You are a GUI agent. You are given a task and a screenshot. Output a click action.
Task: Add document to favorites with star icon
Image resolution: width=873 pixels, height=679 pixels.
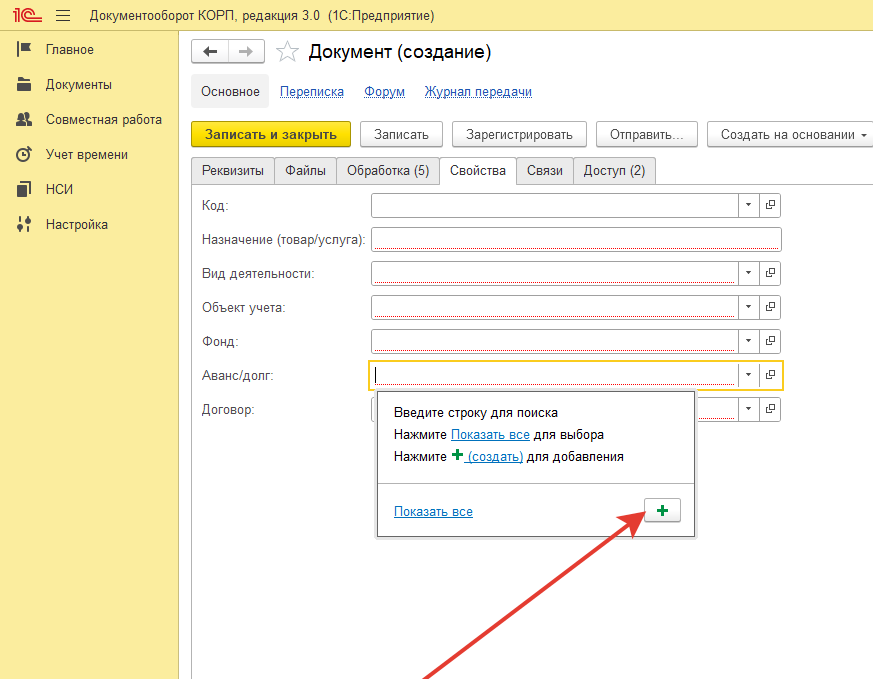(x=287, y=53)
